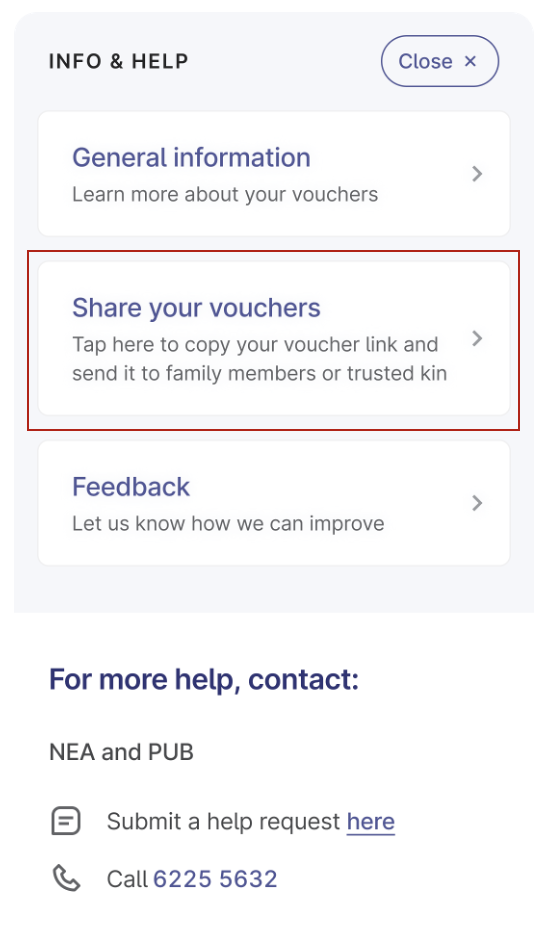Open the General information heading
Viewport: 542px width, 942px height.
point(191,157)
